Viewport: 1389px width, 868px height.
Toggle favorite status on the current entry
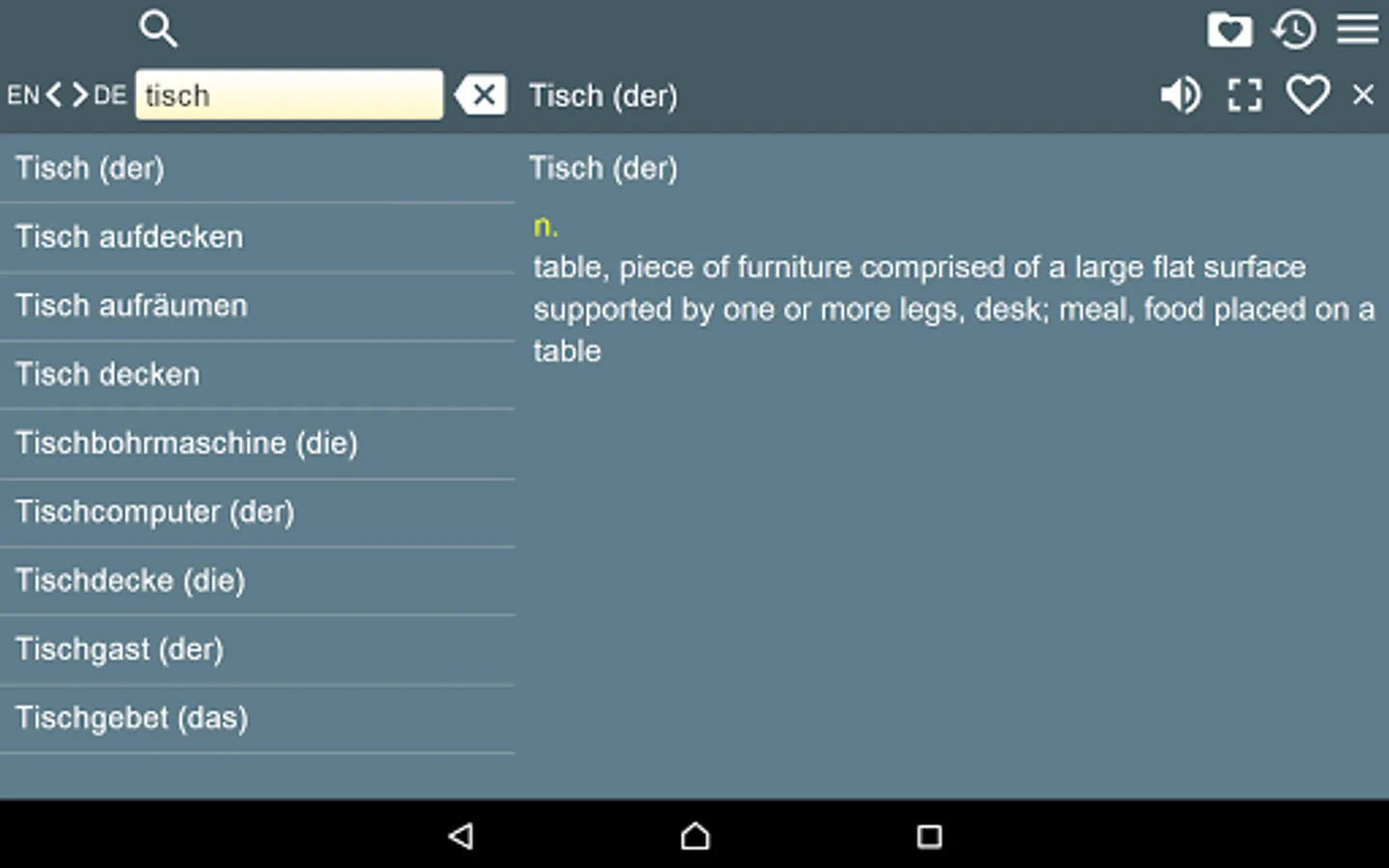[x=1307, y=95]
